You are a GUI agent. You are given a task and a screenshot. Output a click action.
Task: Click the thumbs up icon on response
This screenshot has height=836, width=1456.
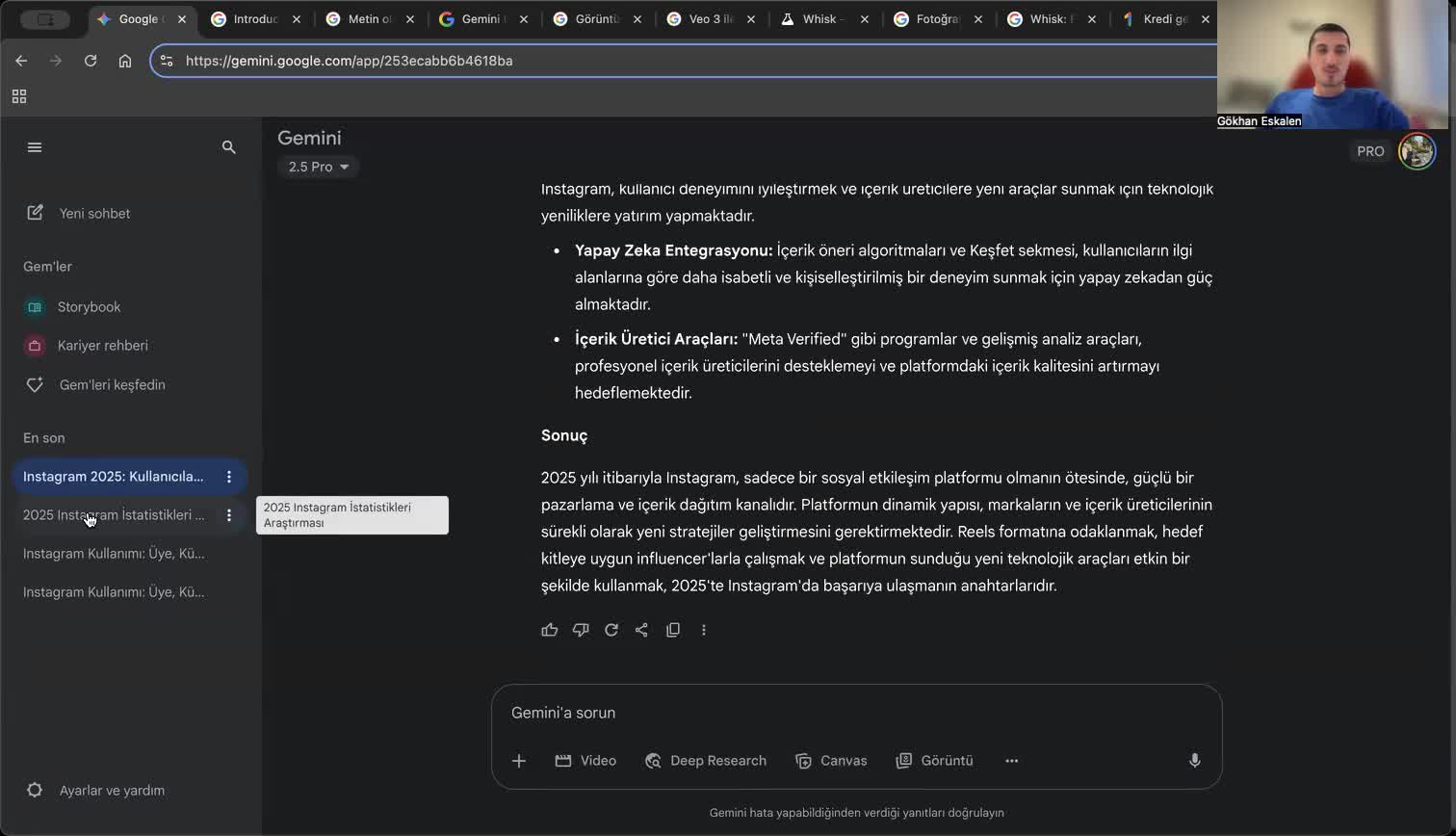click(x=550, y=630)
